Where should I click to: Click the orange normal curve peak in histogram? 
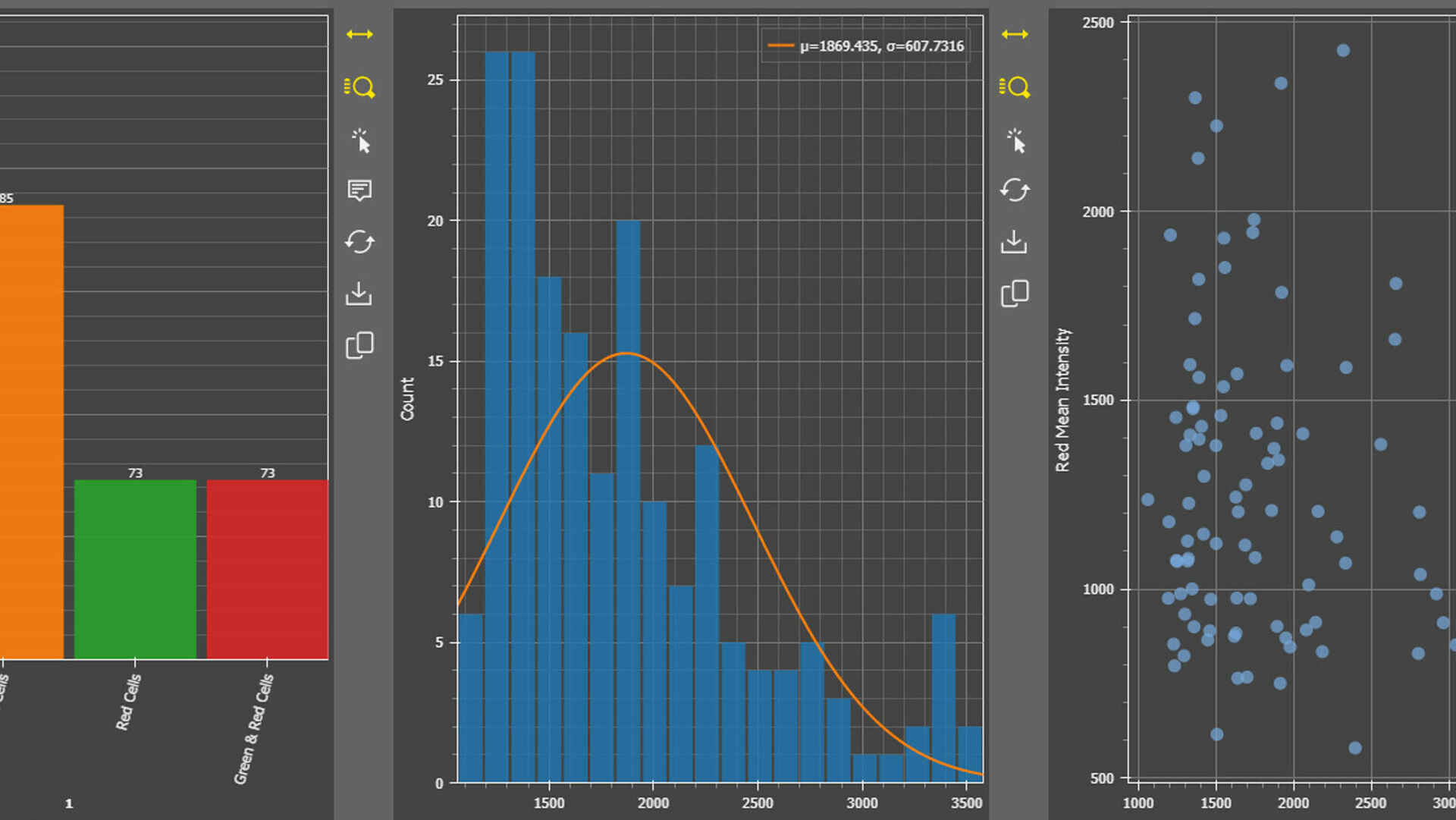pyautogui.click(x=626, y=353)
